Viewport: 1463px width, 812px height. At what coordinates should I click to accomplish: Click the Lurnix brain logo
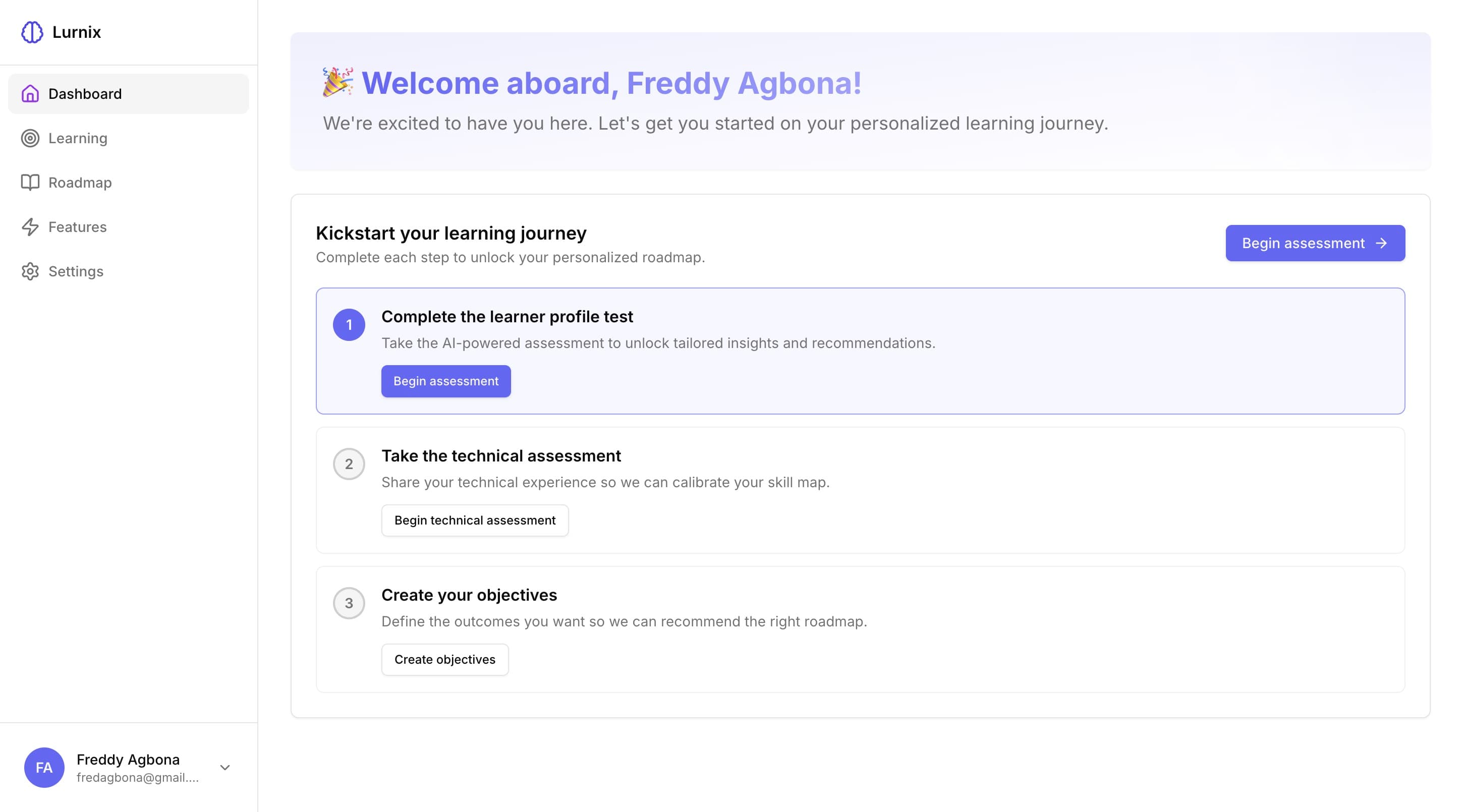coord(32,32)
